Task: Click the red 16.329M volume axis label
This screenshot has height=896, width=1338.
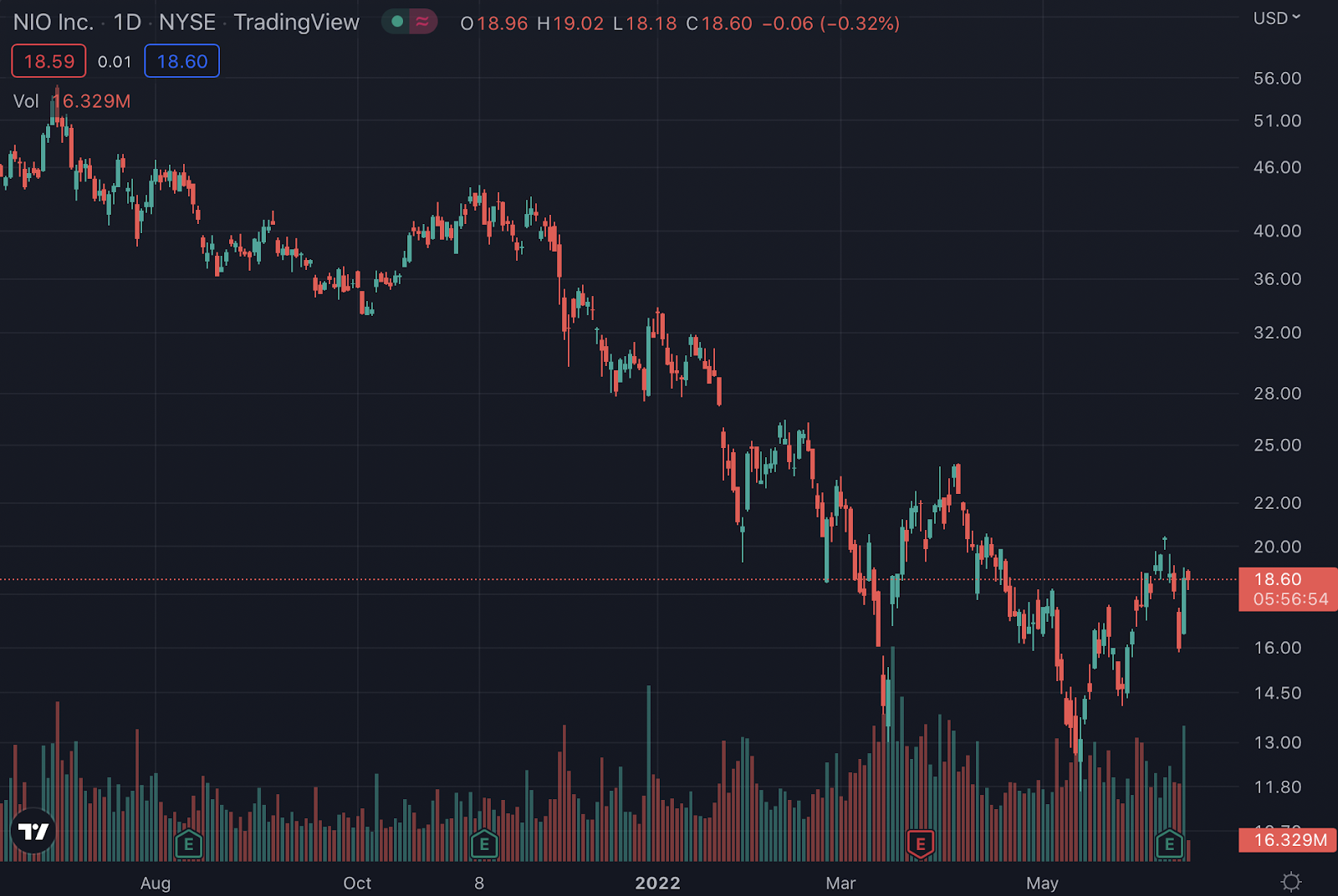Action: click(x=1288, y=840)
